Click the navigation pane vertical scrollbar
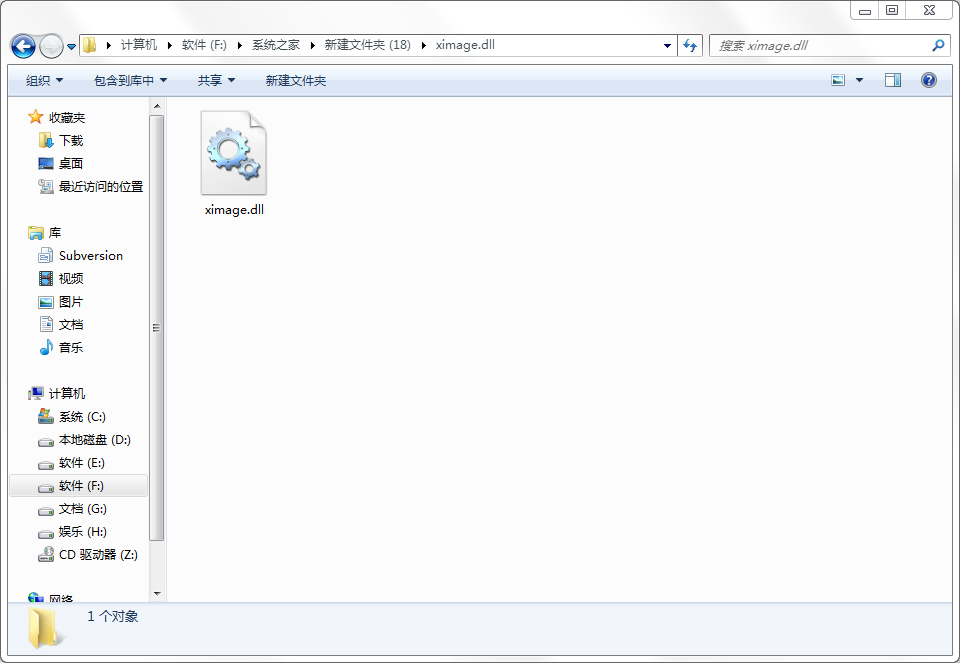 (x=156, y=327)
